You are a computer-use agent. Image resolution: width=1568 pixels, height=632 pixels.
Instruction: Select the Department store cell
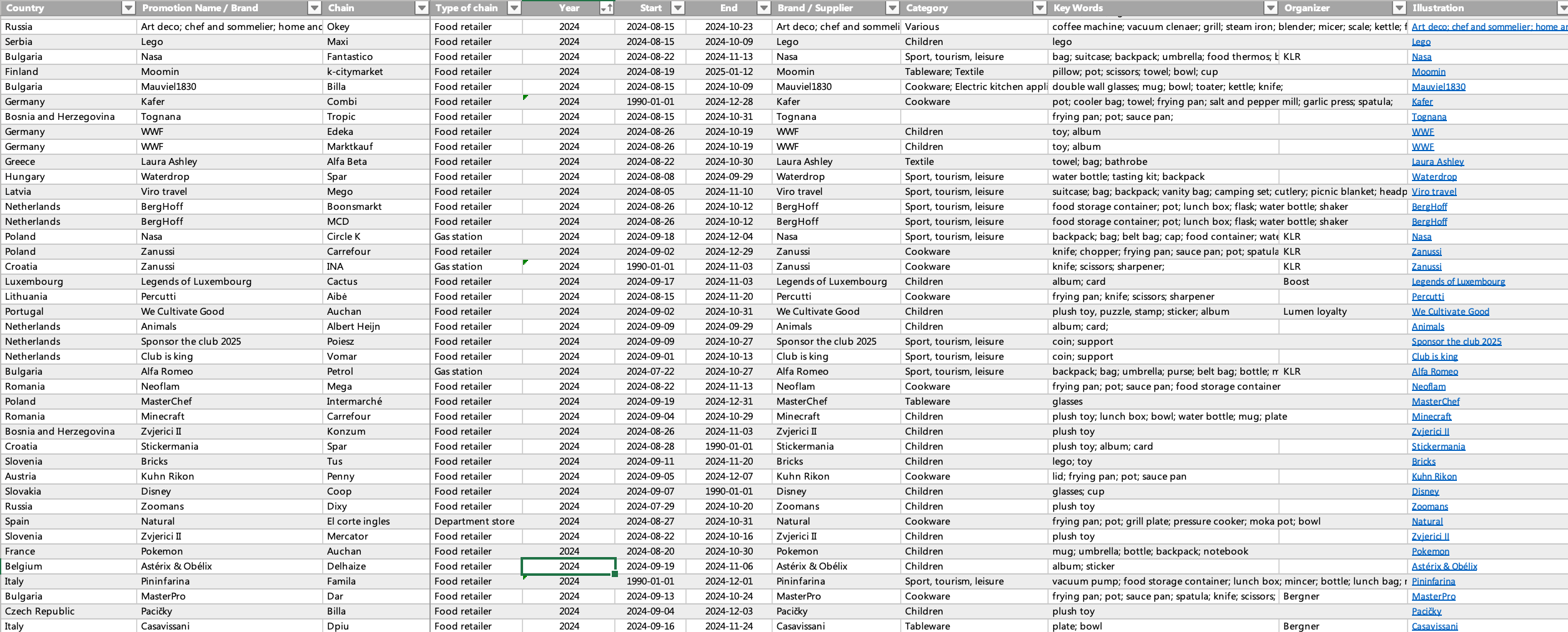coord(474,521)
